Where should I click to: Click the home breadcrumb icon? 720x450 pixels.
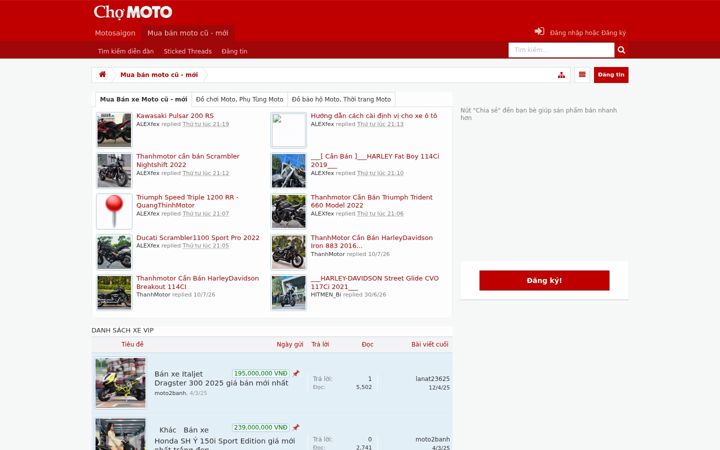pos(102,74)
